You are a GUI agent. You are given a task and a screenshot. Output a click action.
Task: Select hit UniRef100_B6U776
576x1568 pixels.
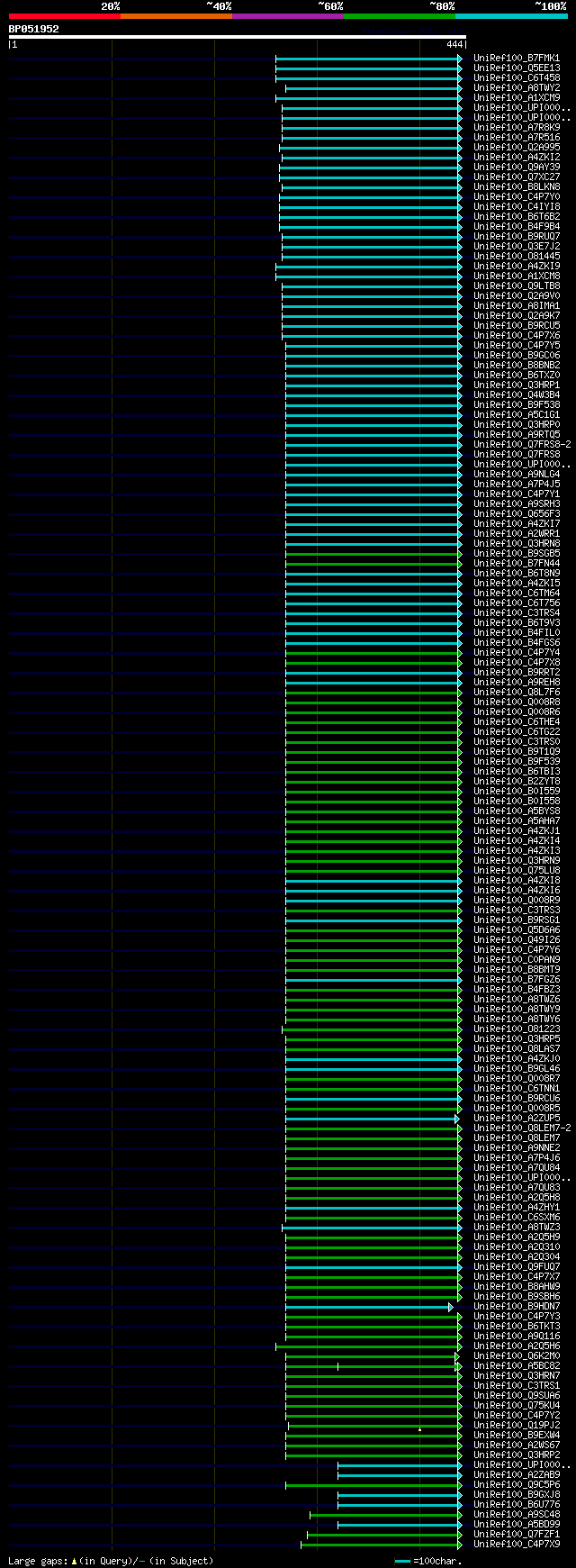[x=517, y=1505]
